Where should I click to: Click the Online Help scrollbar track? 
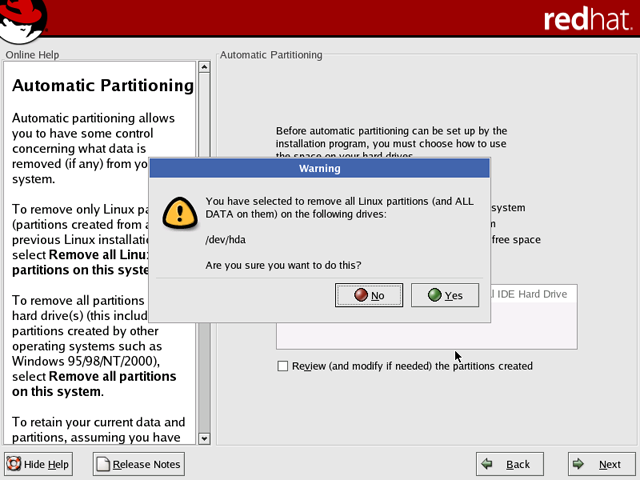(x=204, y=300)
